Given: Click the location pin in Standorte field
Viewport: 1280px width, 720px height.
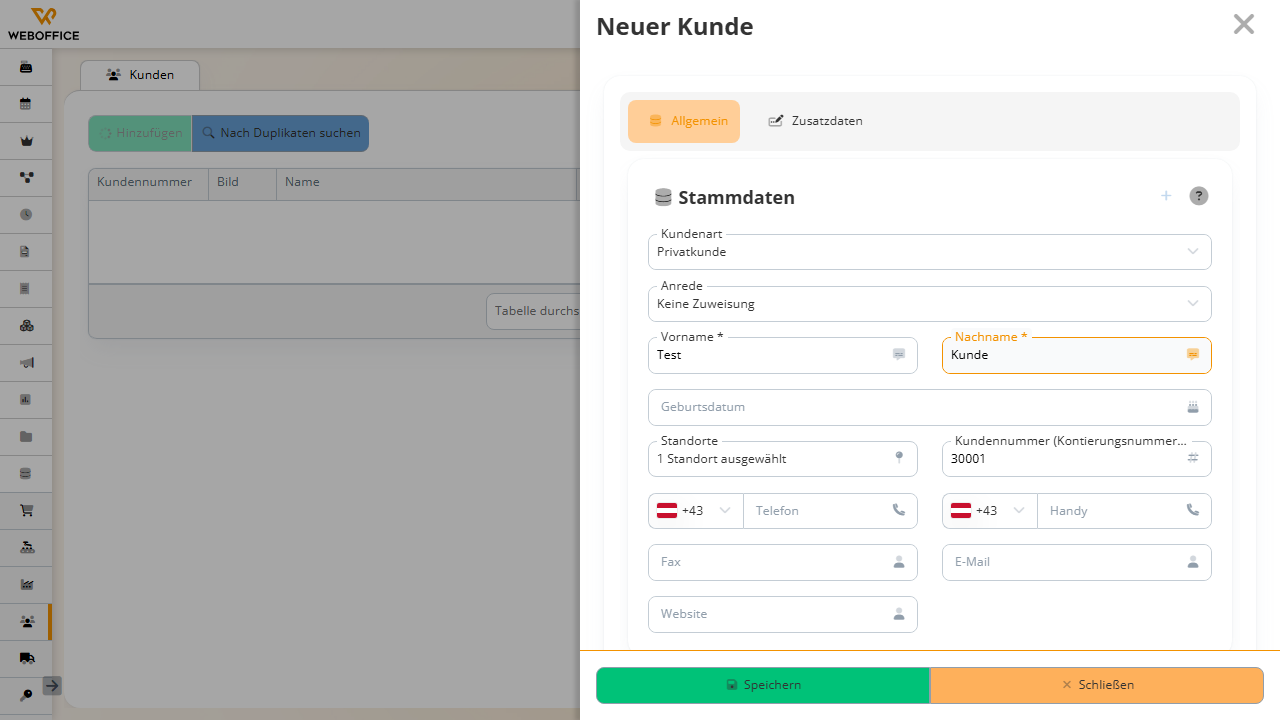Looking at the screenshot, I should click(x=899, y=458).
